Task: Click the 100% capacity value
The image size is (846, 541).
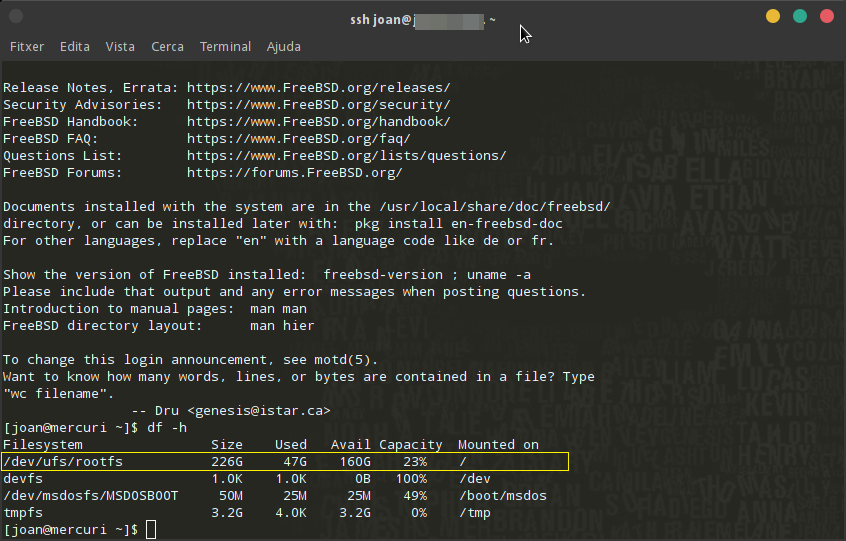Action: pos(411,479)
